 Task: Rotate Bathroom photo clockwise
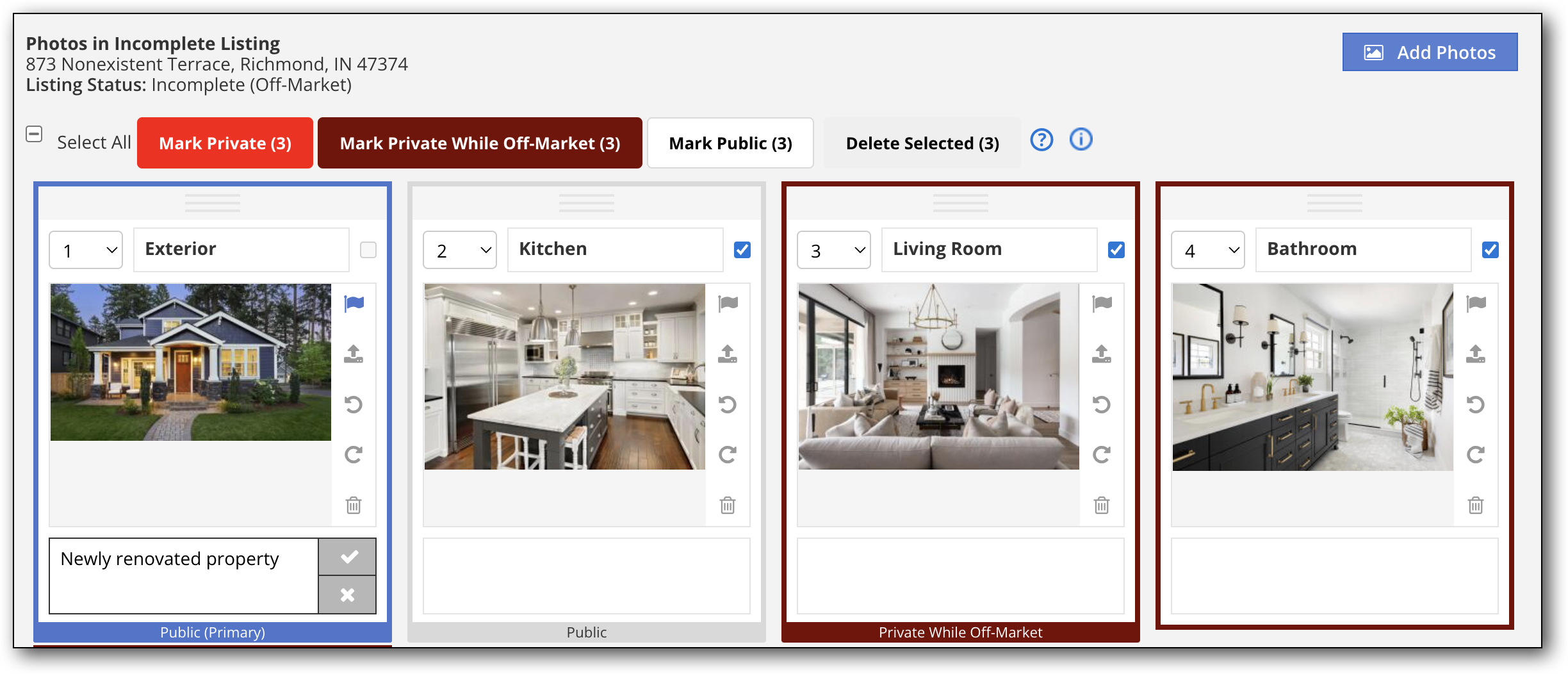1476,455
